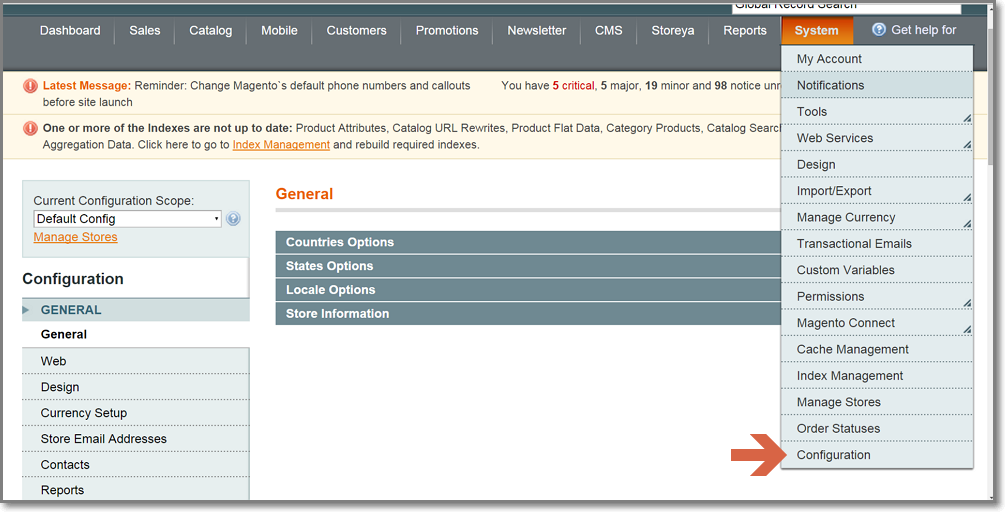
Task: Open the Catalog menu in navigation bar
Action: (x=210, y=31)
